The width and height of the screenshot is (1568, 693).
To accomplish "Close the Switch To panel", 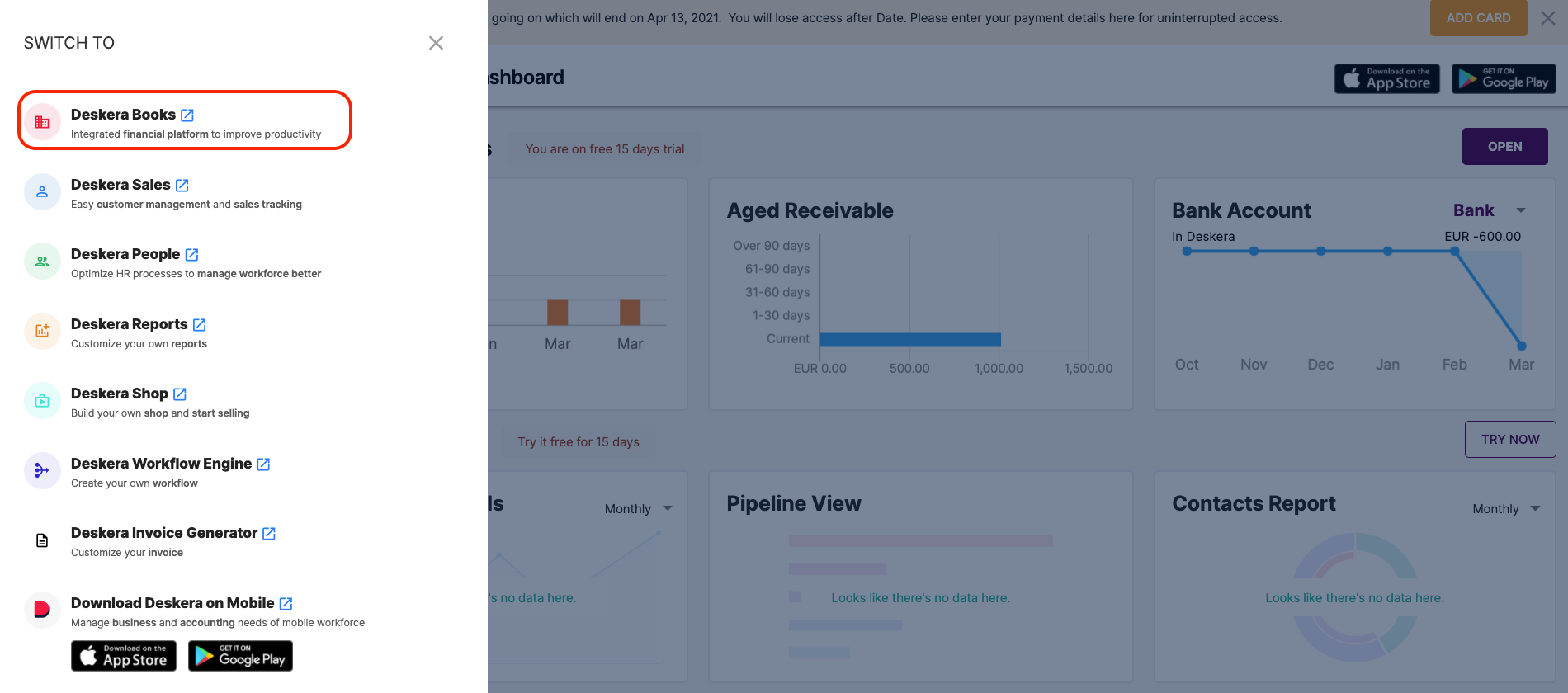I will (436, 43).
